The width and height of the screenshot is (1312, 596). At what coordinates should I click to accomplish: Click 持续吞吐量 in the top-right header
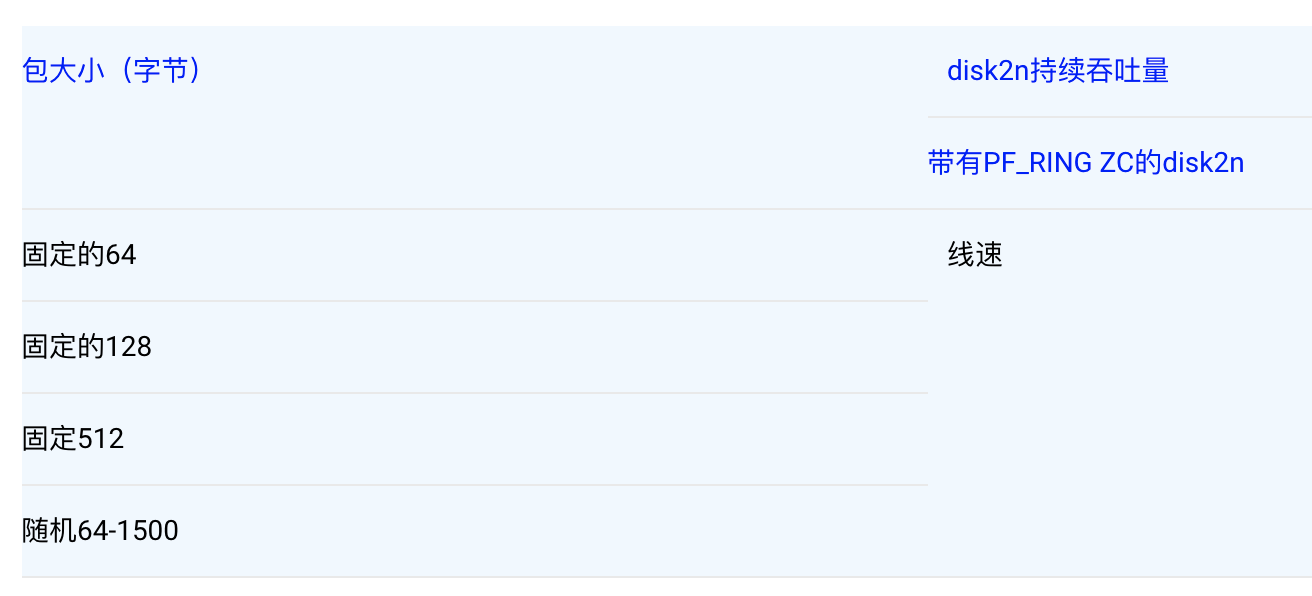(1099, 71)
